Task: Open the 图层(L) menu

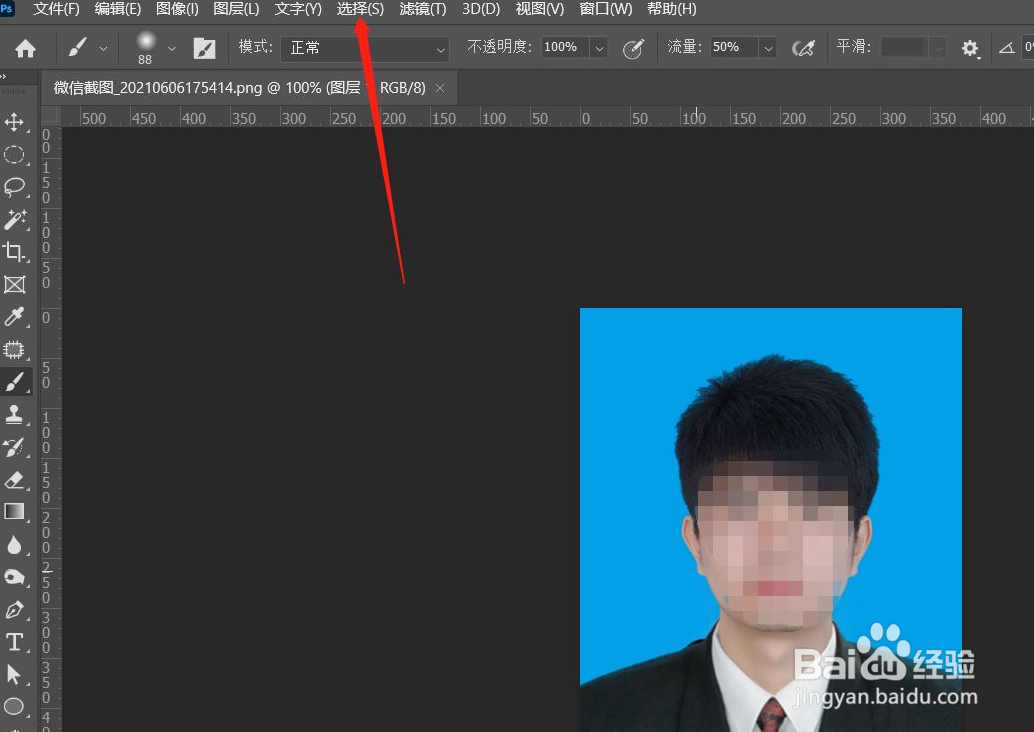Action: pyautogui.click(x=236, y=9)
